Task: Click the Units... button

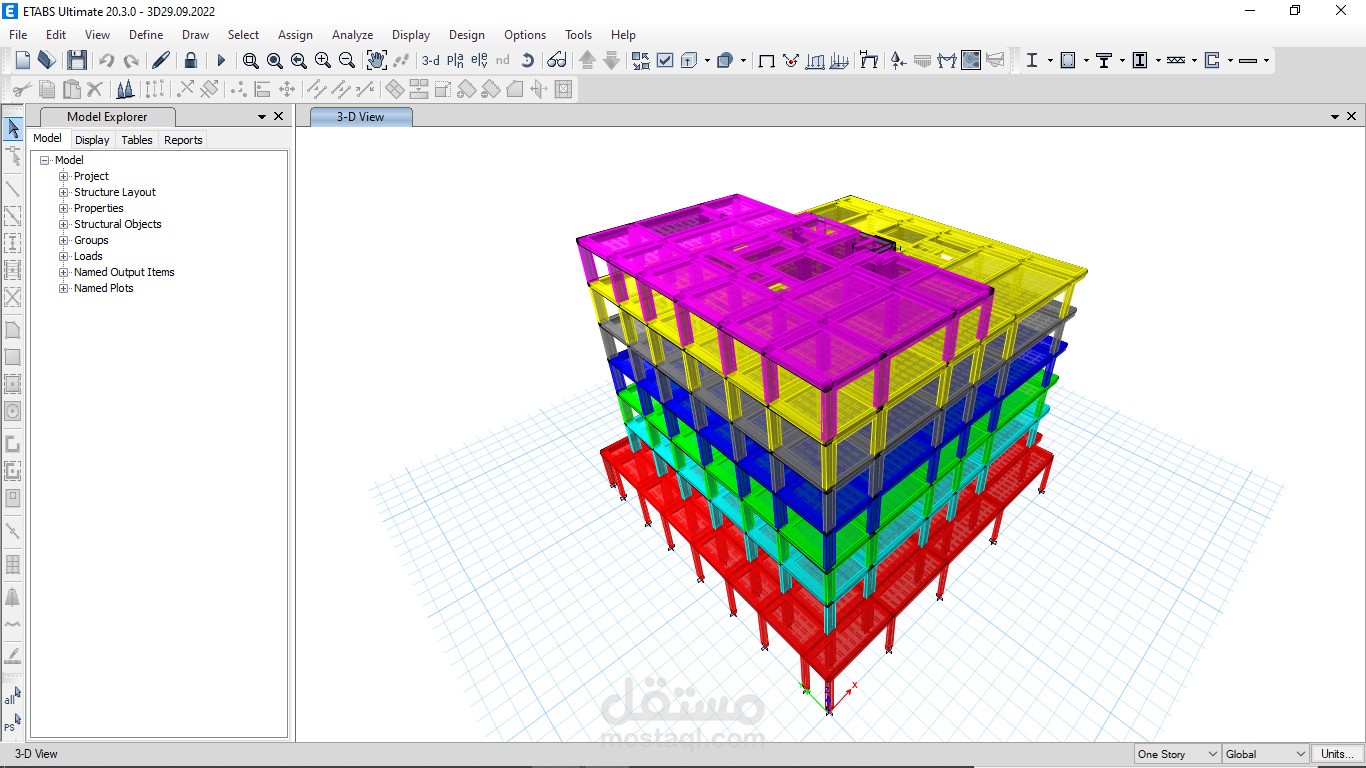Action: click(1336, 754)
